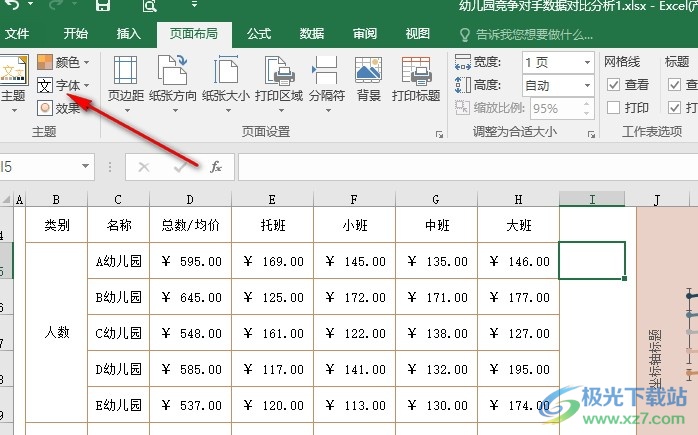Viewport: 698px width, 435px height.
Task: Select column B header
Action: coord(56,199)
